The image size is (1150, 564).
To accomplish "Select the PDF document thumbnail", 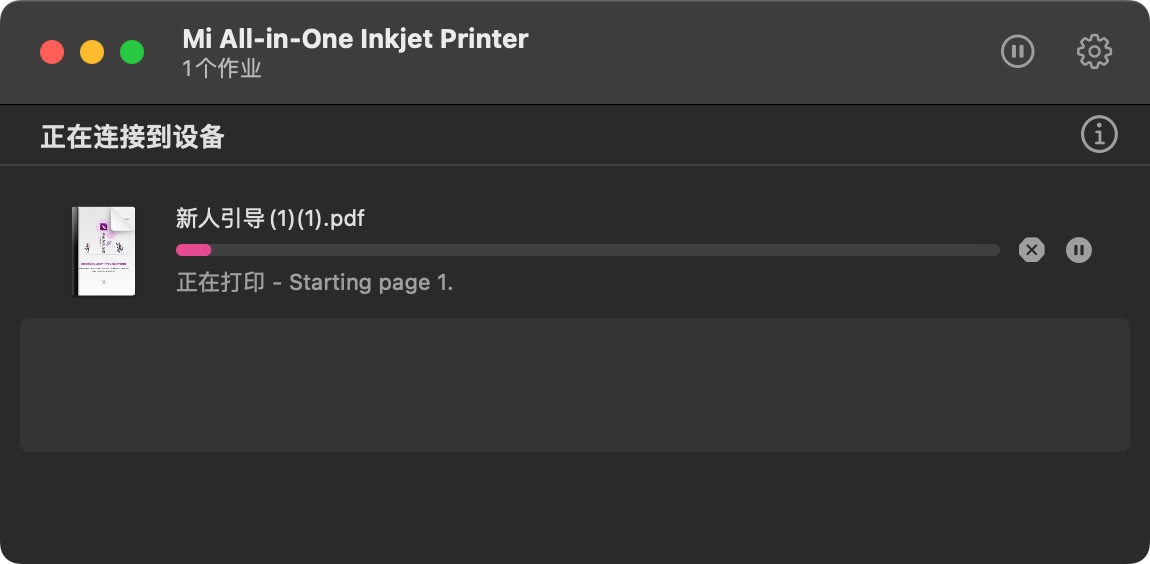I will (x=104, y=251).
